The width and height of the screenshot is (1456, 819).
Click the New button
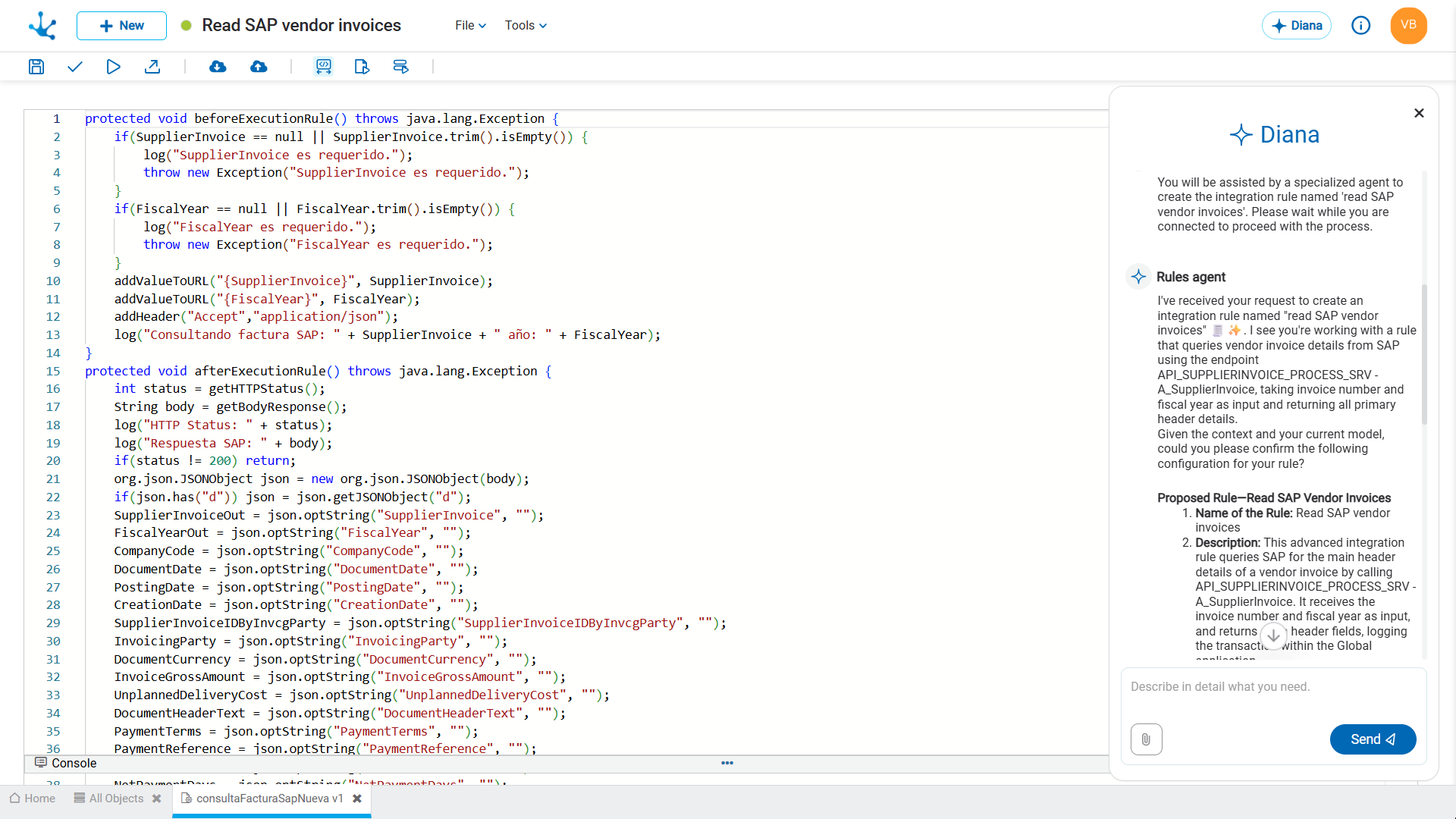pos(121,26)
